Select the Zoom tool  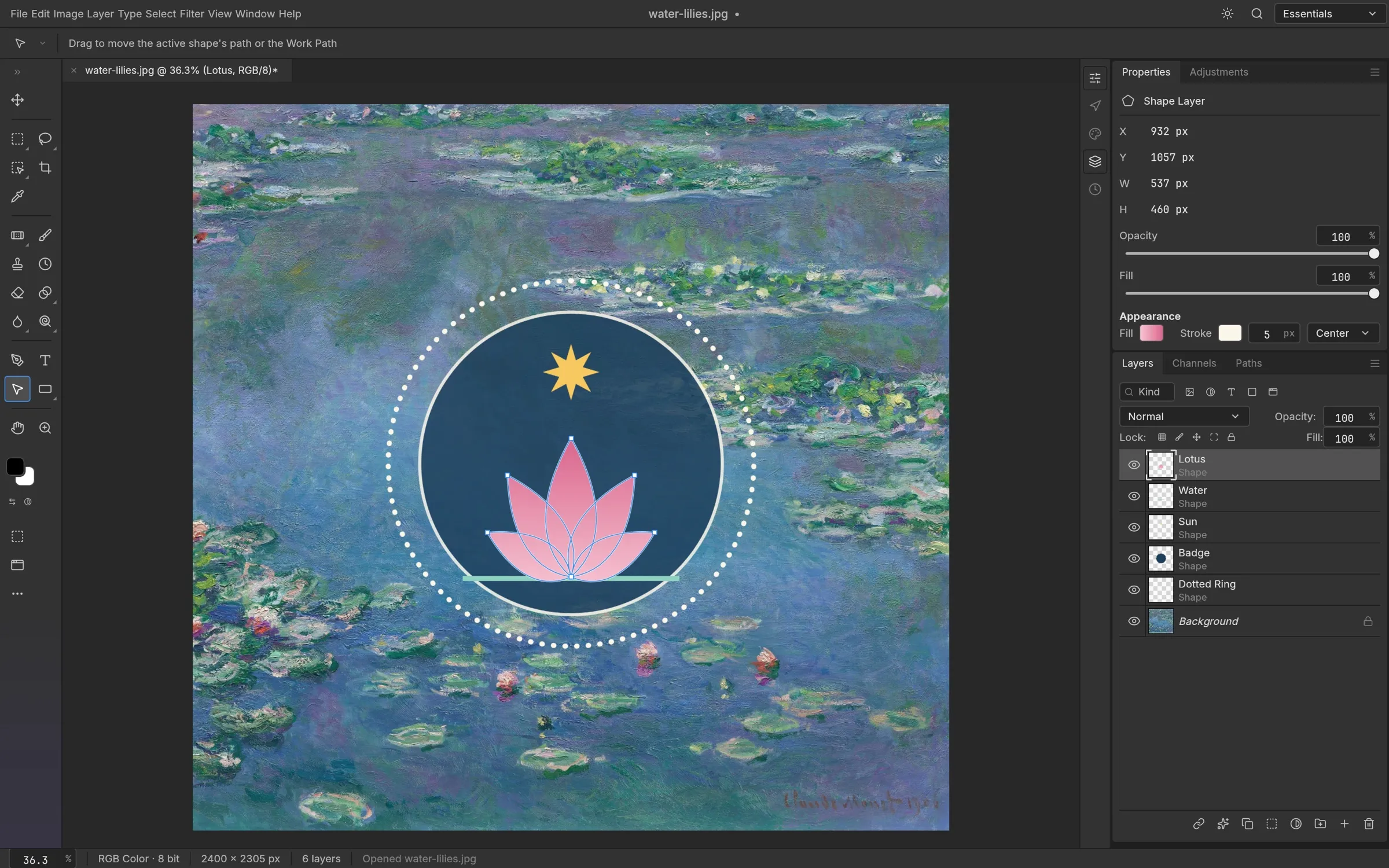pyautogui.click(x=45, y=428)
